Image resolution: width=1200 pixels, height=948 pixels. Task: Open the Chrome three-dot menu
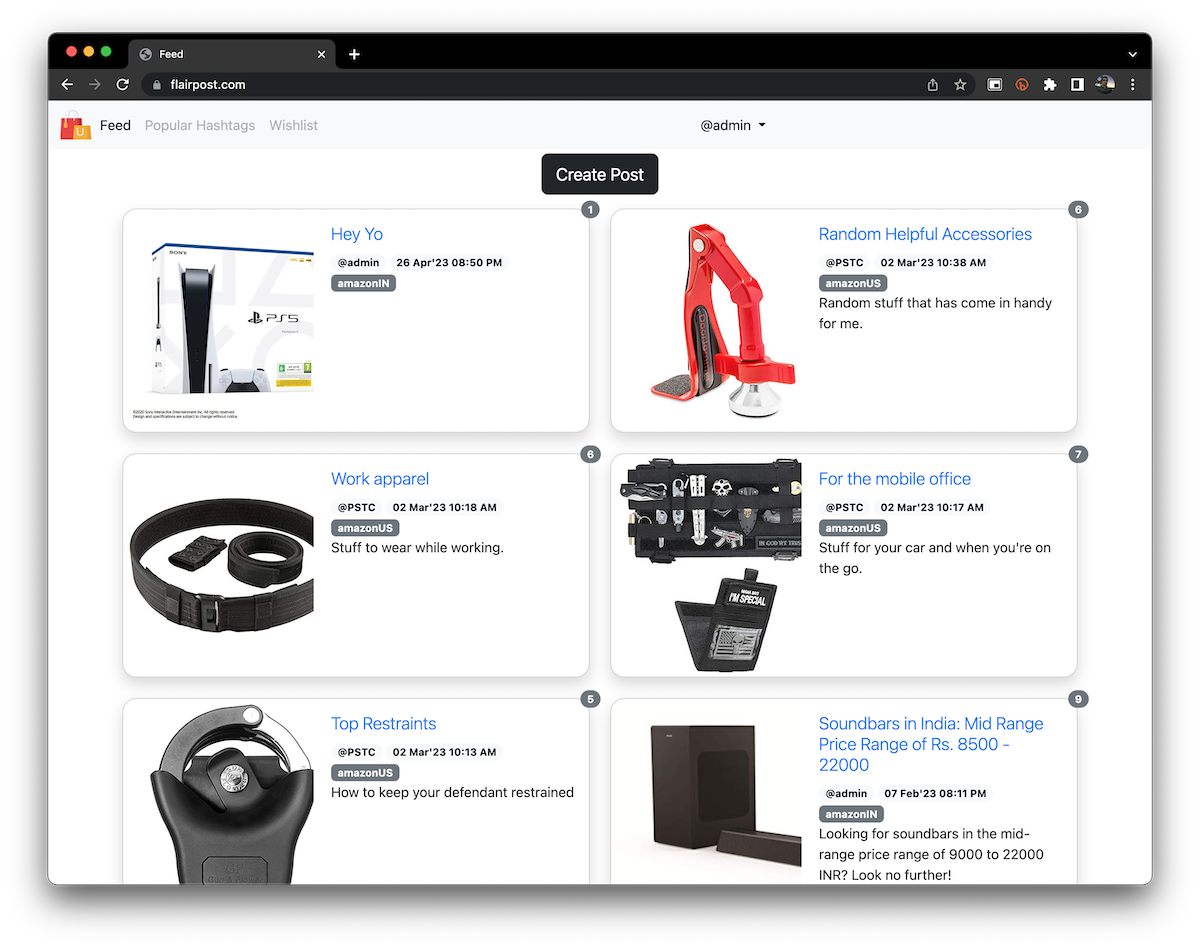1132,85
